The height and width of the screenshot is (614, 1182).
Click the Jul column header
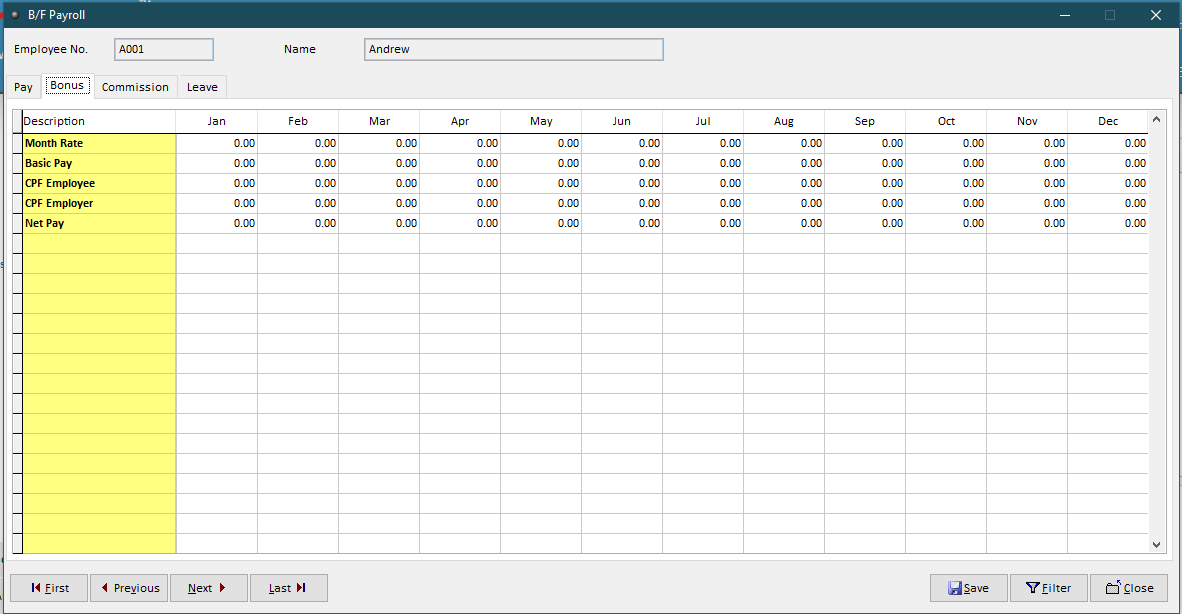click(703, 121)
